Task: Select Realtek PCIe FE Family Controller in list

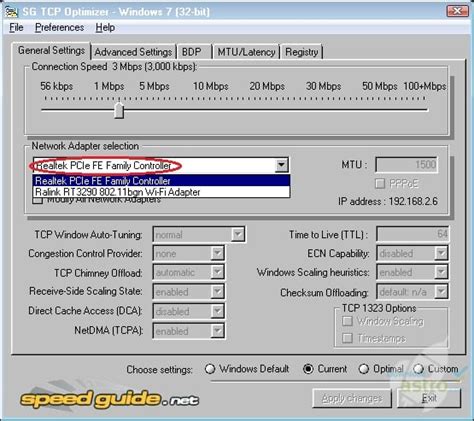Action: (x=161, y=181)
